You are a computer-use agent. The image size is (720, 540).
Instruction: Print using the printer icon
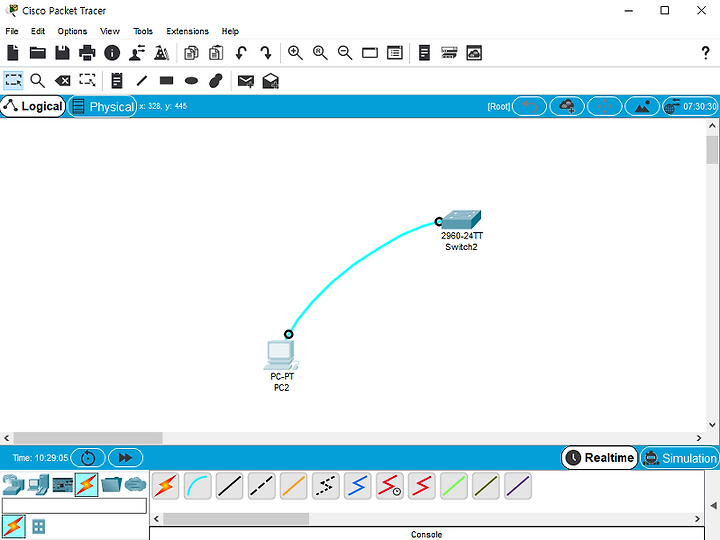coord(87,53)
